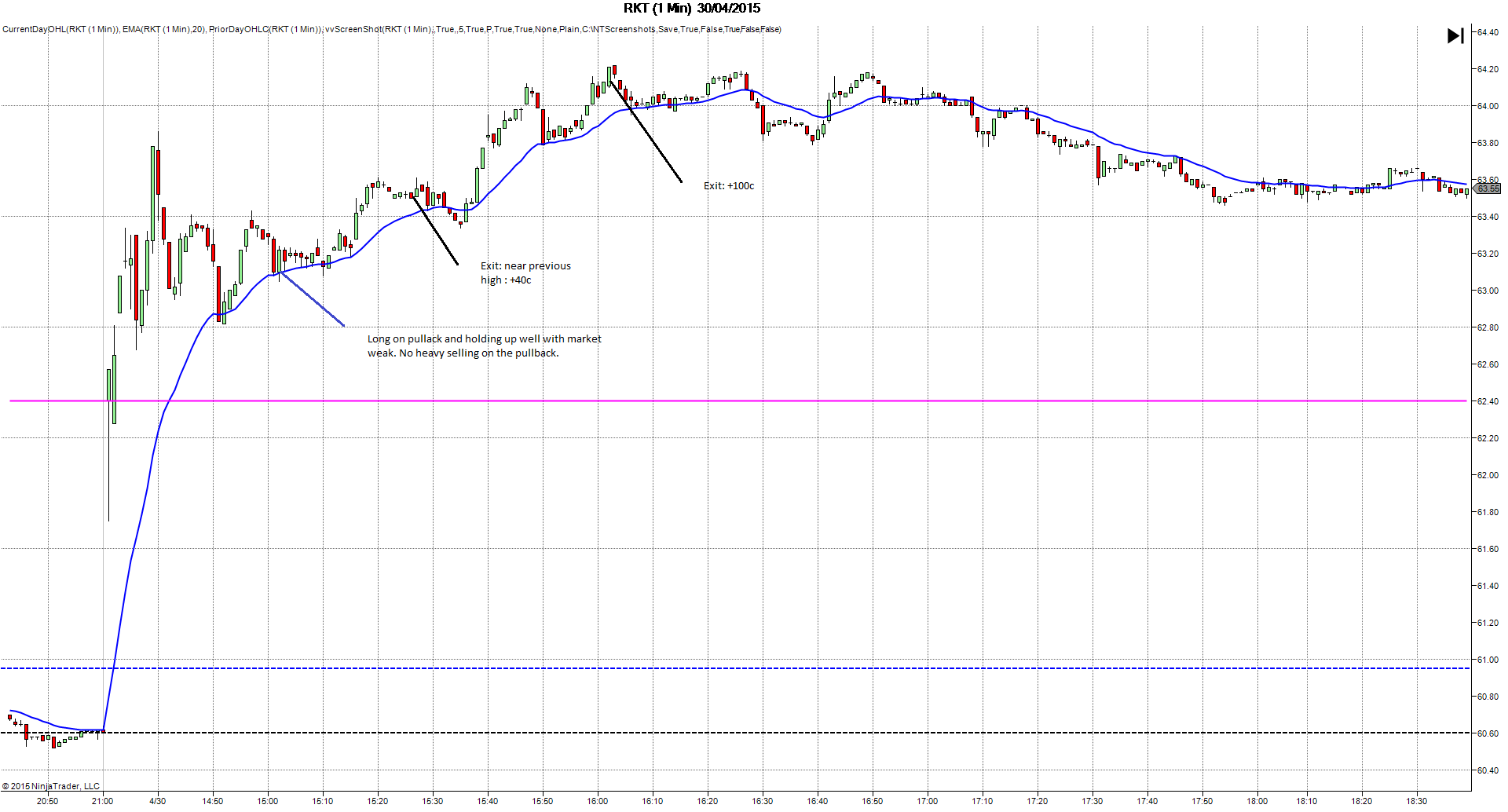The height and width of the screenshot is (812, 1508).
Task: Click the © 2015 NinjaTrader, LLC copyright text
Action: pyautogui.click(x=51, y=786)
